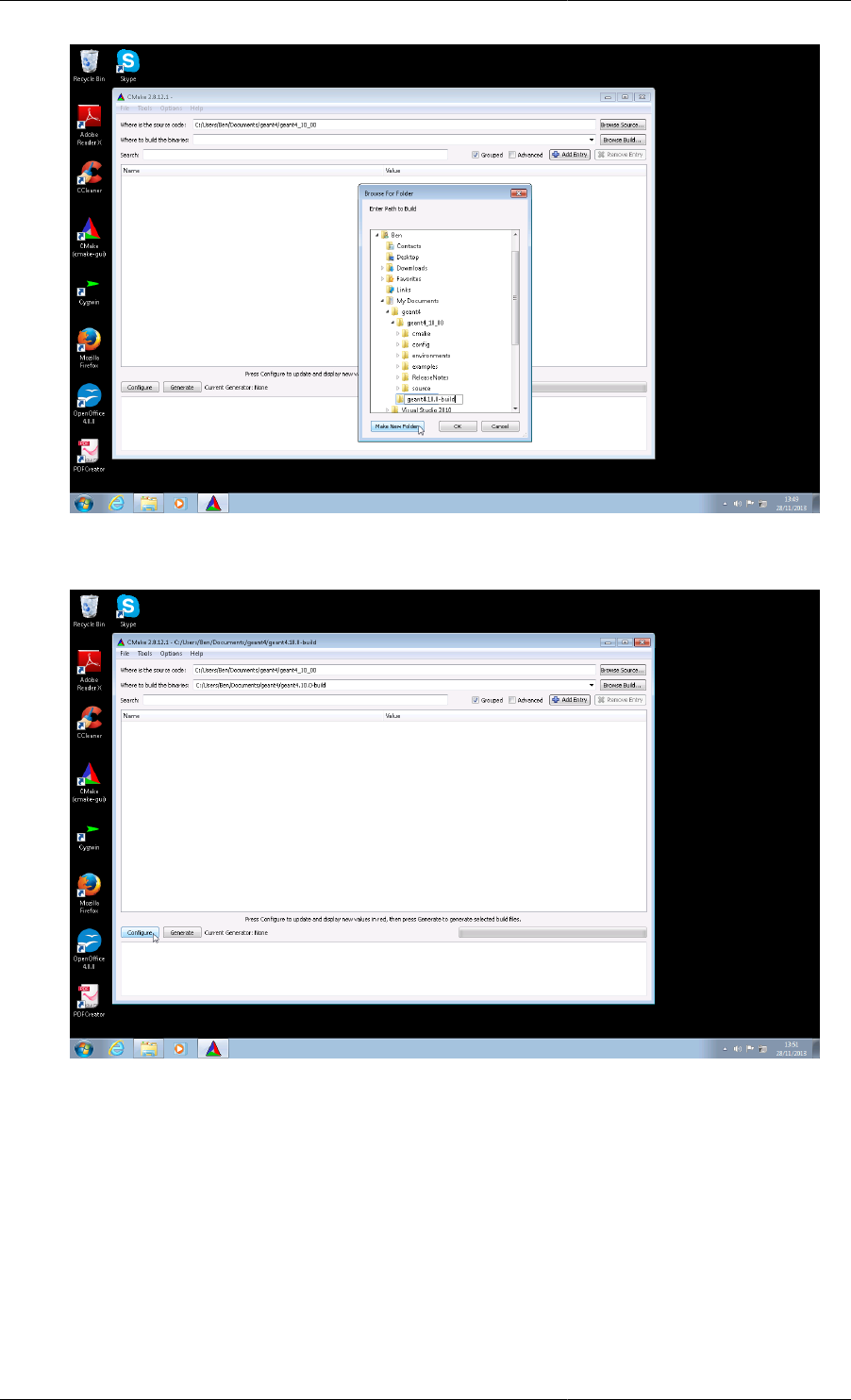Image resolution: width=851 pixels, height=1400 pixels.
Task: Select the Links folder in the tree
Action: click(x=404, y=290)
